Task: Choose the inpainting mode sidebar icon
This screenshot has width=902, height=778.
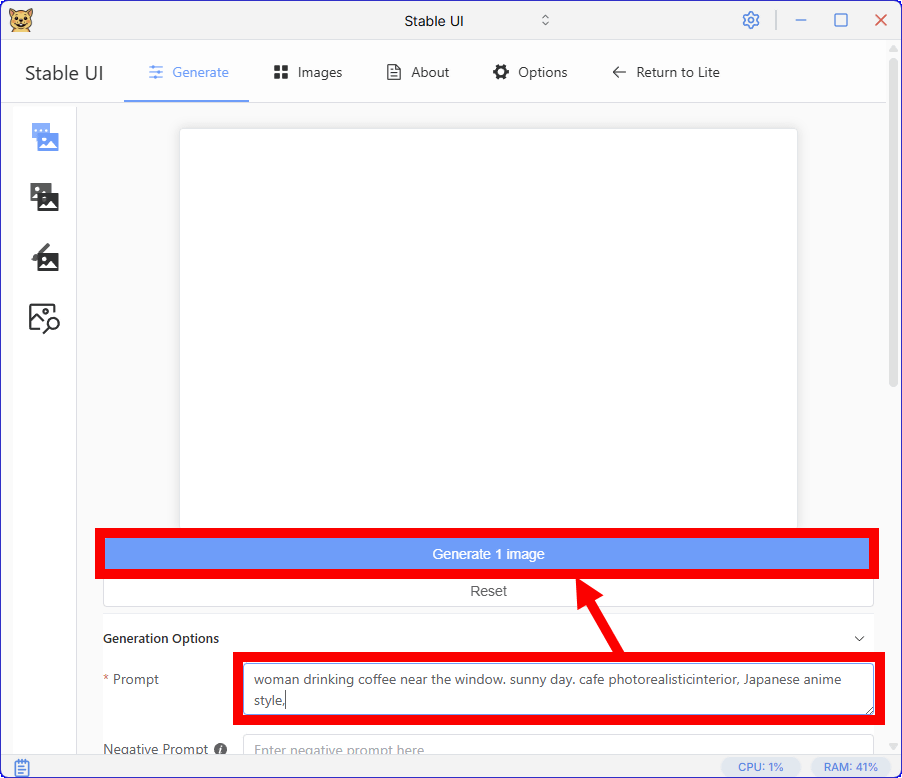Action: (x=45, y=258)
